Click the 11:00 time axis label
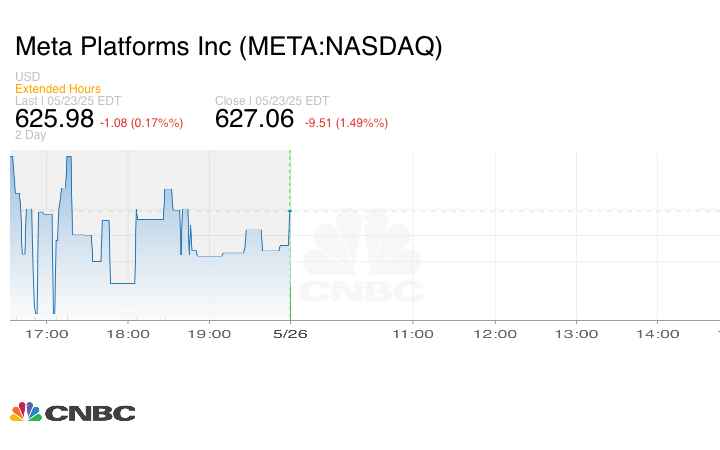This screenshot has width=720, height=450. point(413,334)
